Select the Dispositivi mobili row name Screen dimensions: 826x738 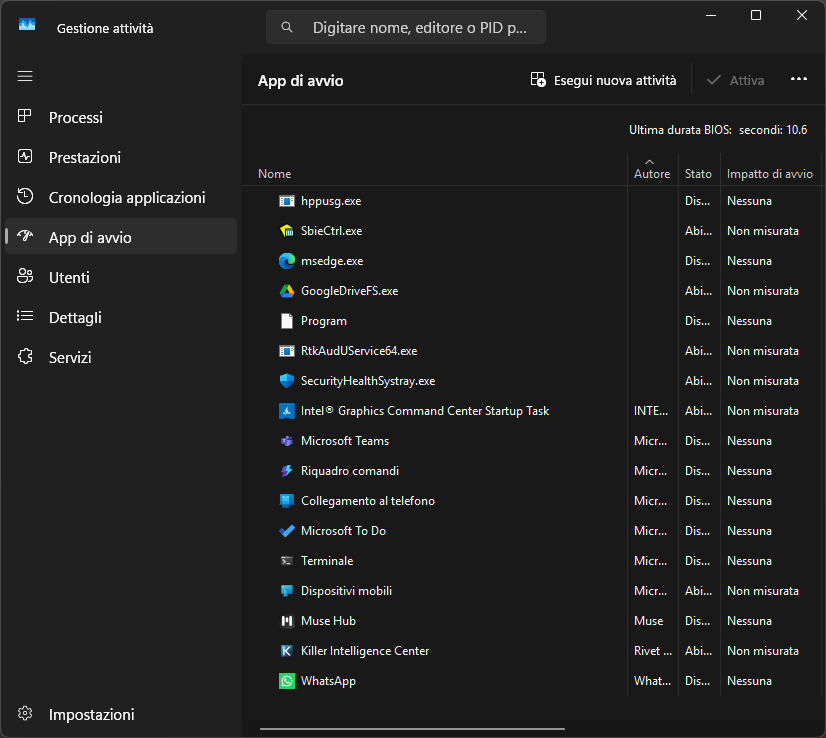coord(346,591)
